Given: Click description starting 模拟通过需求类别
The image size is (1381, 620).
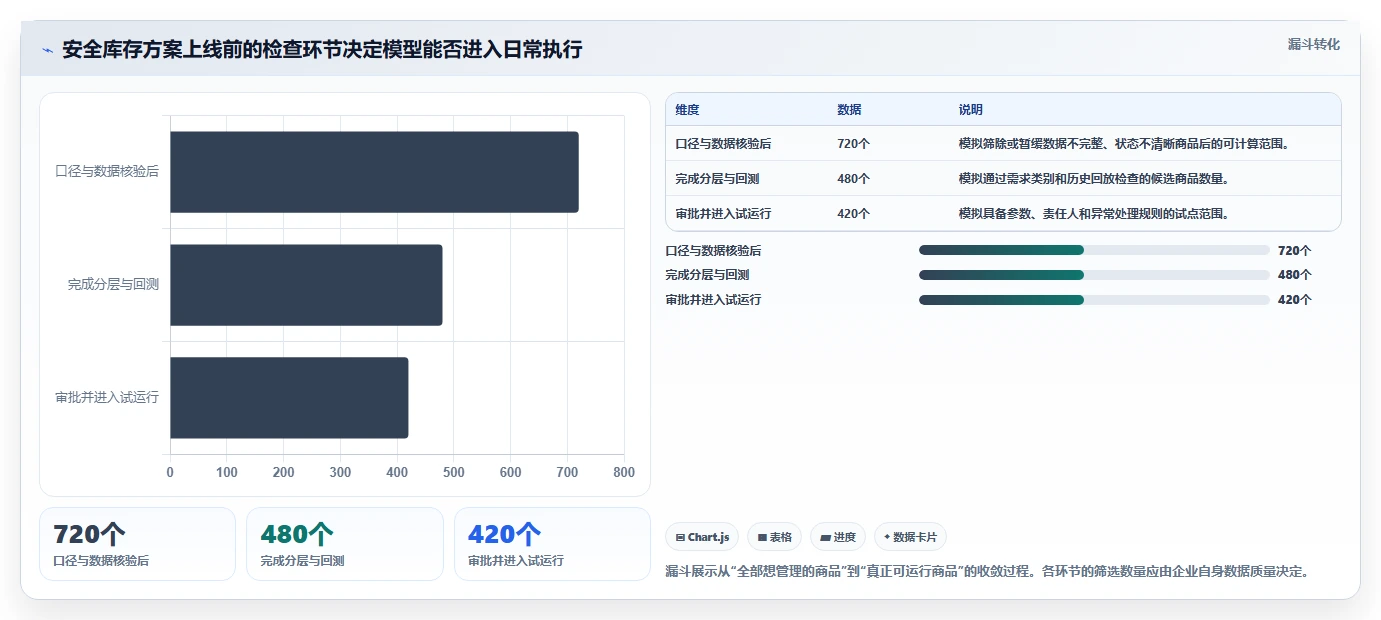Looking at the screenshot, I should (1093, 179).
